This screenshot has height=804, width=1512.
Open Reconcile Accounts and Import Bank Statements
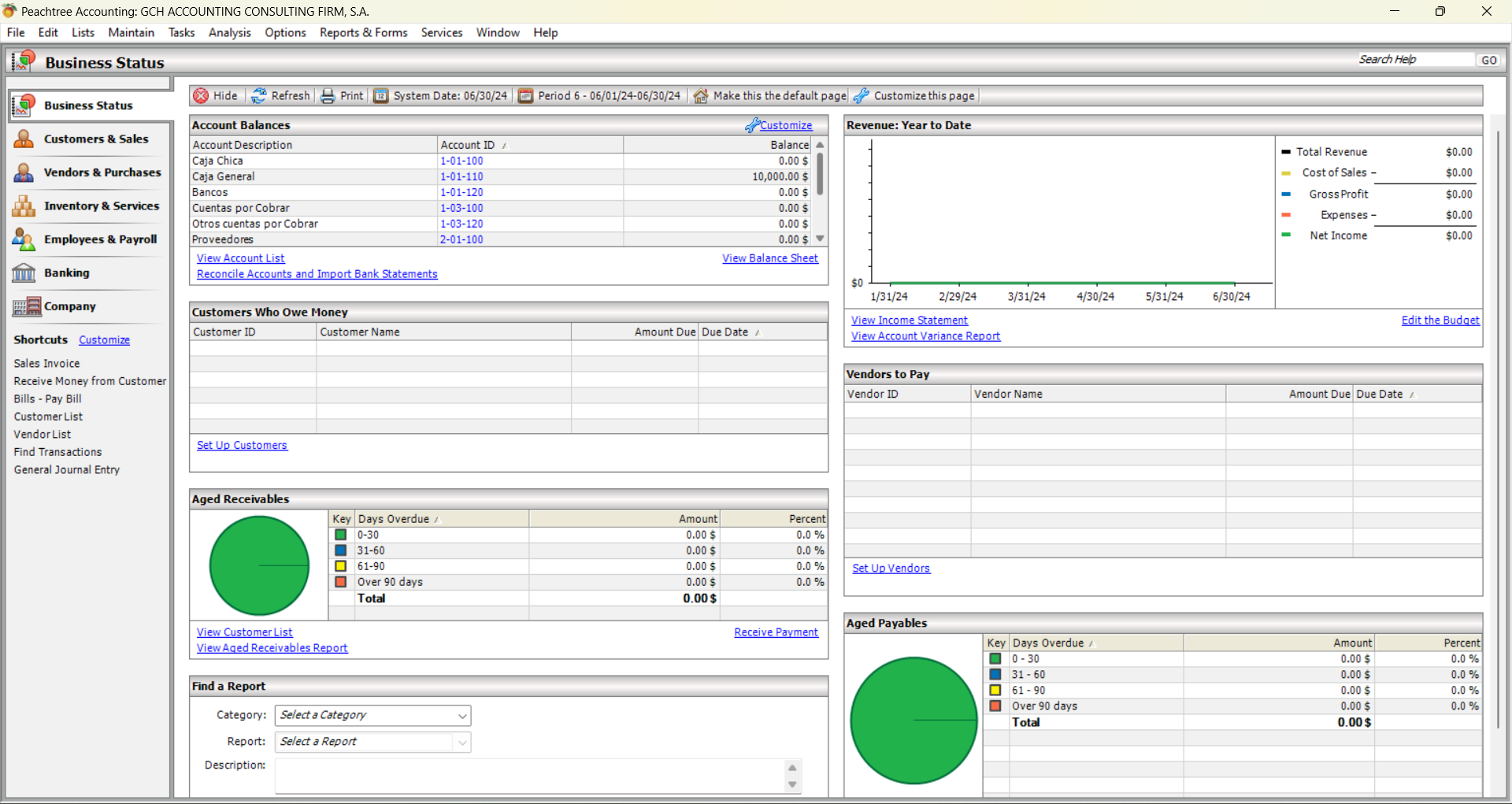(x=317, y=274)
